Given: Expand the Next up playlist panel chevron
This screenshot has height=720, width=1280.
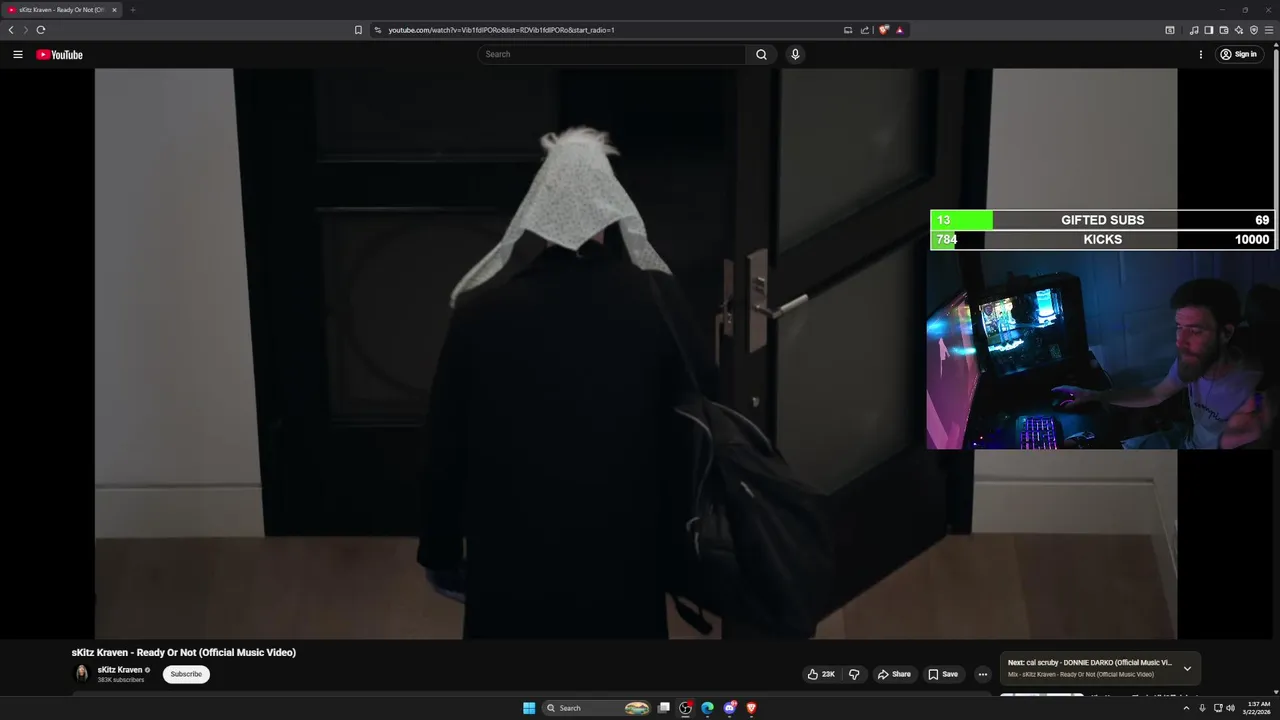Looking at the screenshot, I should coord(1187,668).
